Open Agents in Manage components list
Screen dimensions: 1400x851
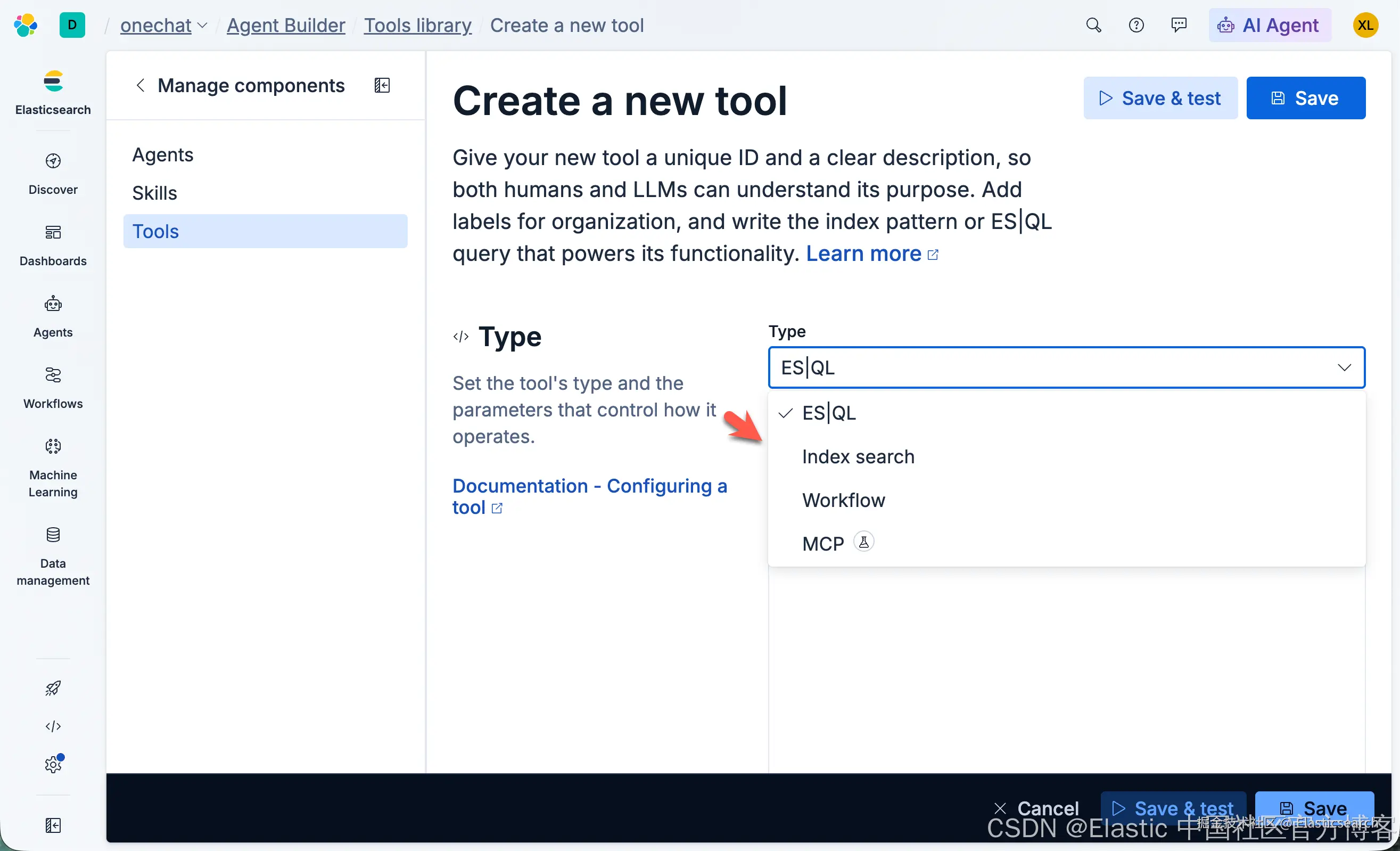tap(163, 154)
